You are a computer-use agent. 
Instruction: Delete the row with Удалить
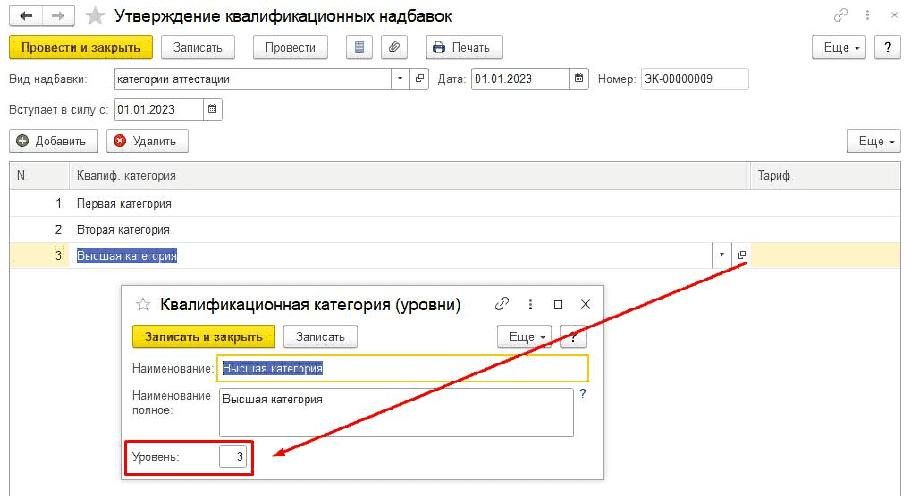[147, 141]
